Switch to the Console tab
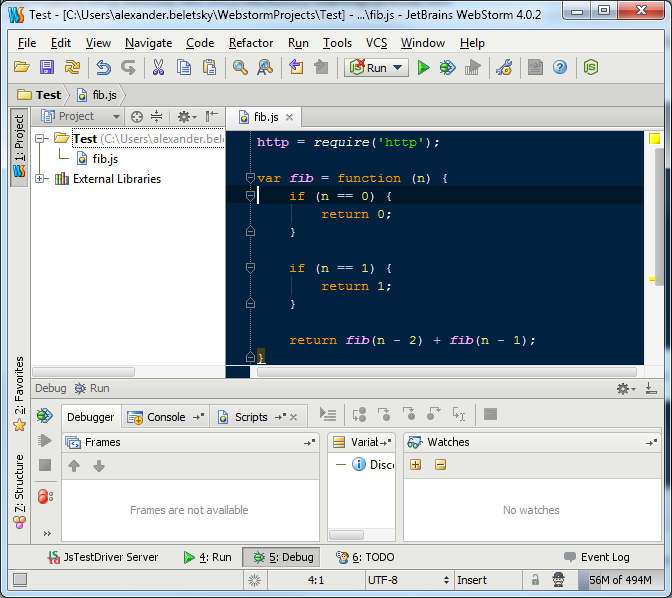The image size is (672, 598). (166, 417)
